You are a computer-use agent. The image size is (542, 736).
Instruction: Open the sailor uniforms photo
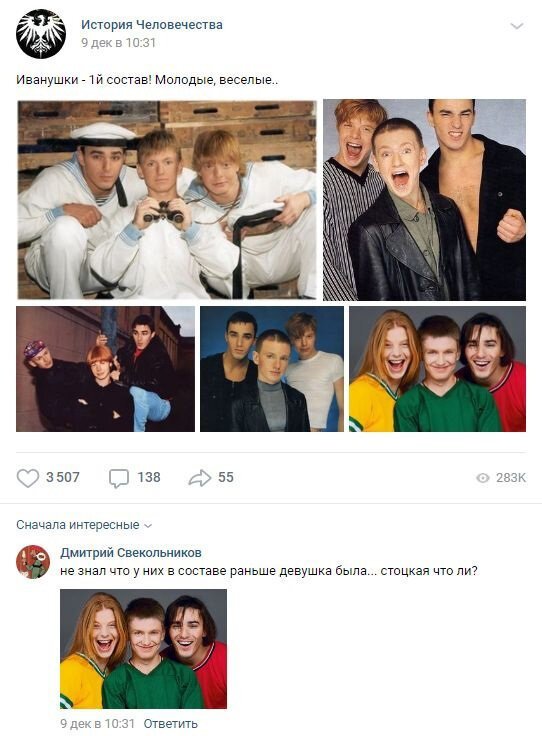coord(167,199)
